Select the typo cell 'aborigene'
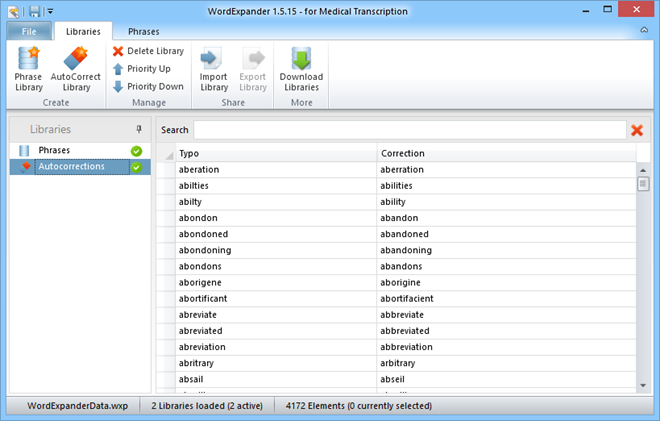The width and height of the screenshot is (660, 421). (x=276, y=282)
